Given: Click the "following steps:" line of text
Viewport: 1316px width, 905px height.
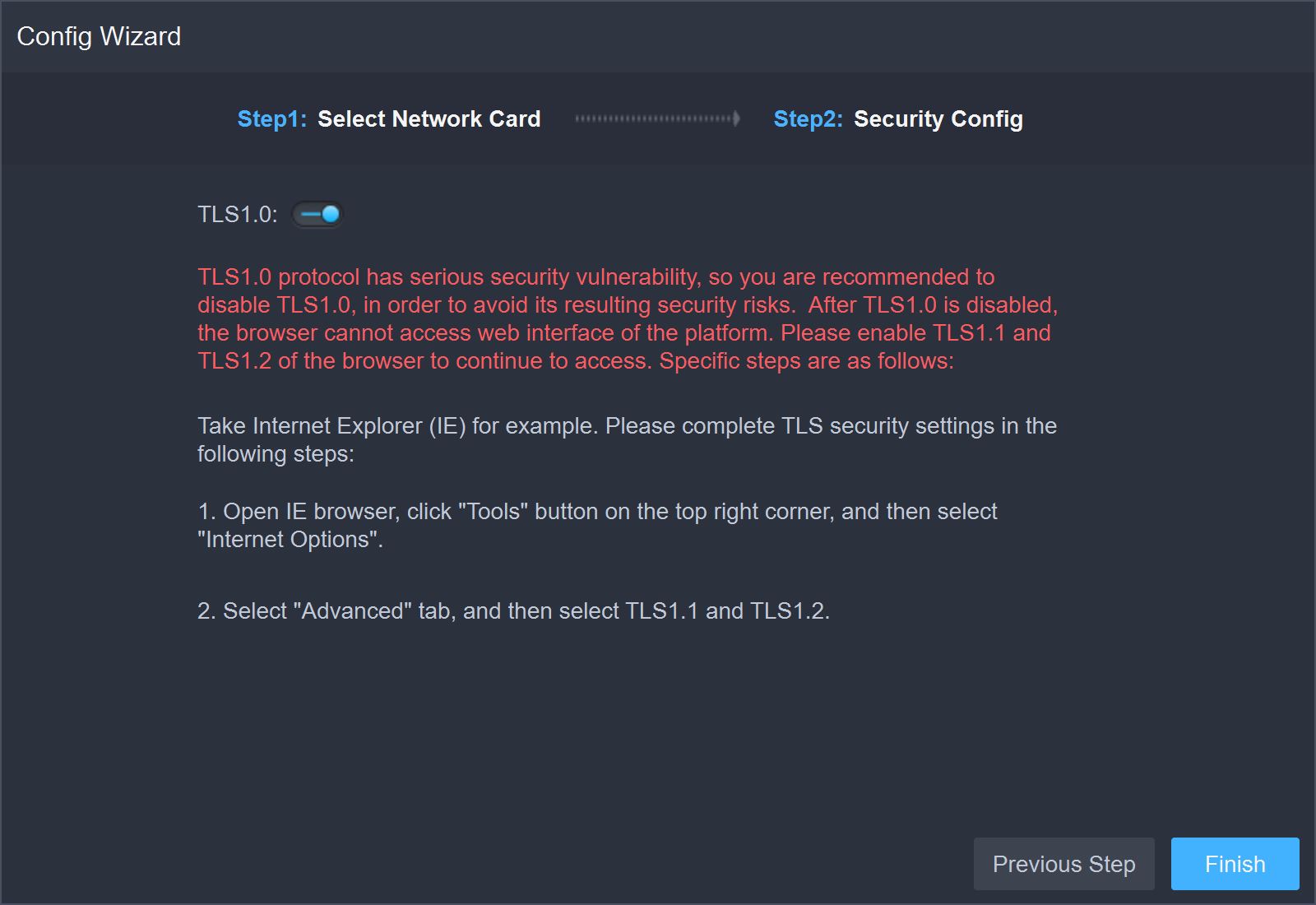Looking at the screenshot, I should (x=276, y=454).
